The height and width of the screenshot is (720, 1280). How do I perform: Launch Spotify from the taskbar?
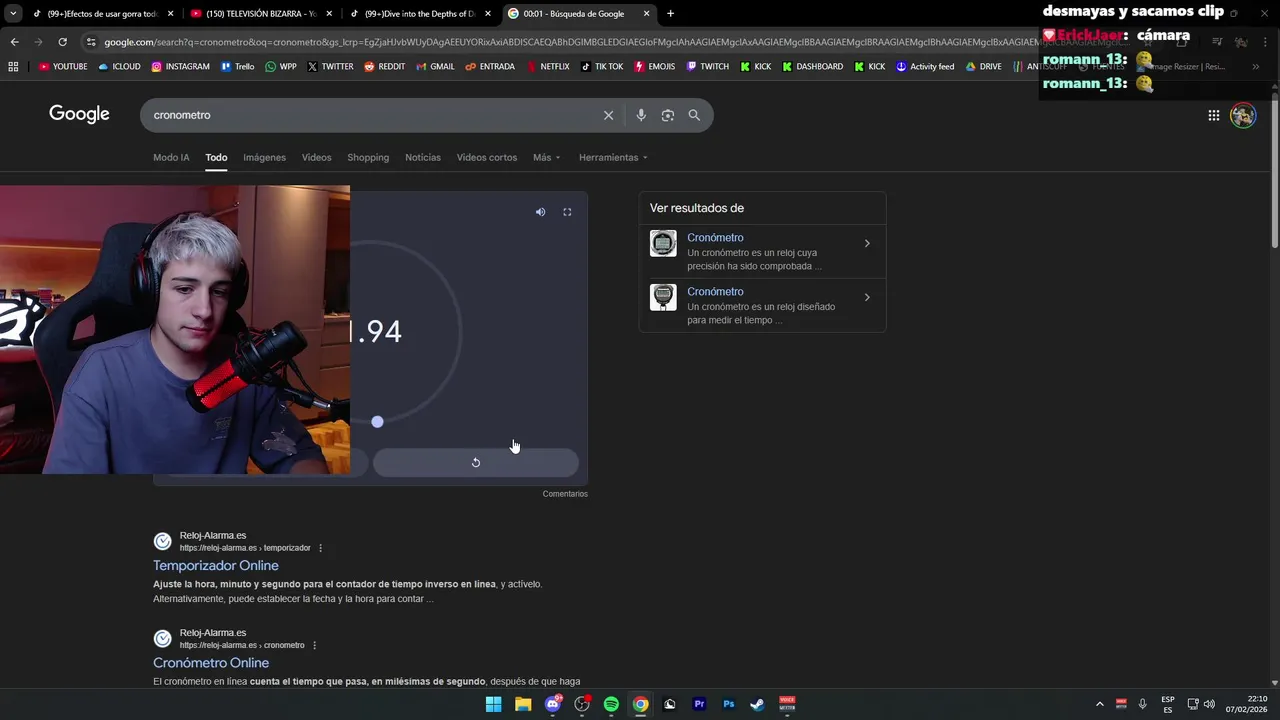611,704
